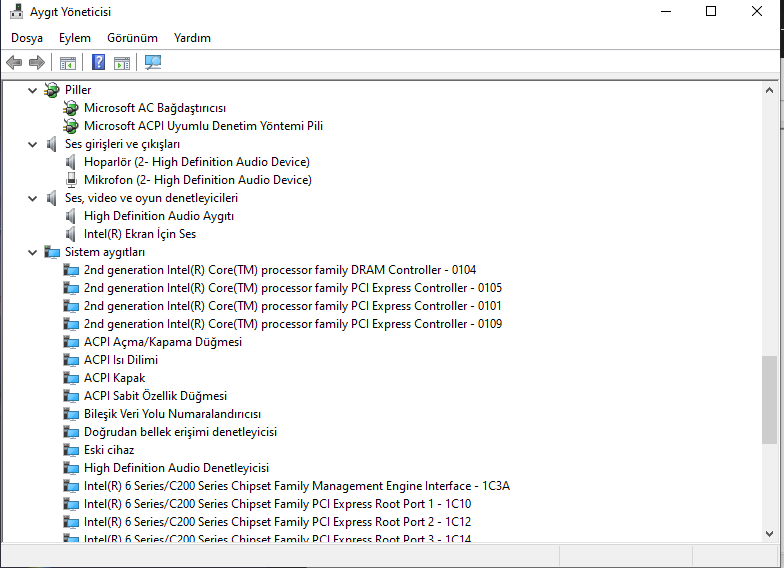Click the Device Manager title bar icon
Screen dimensions: 784x568
tap(16, 11)
